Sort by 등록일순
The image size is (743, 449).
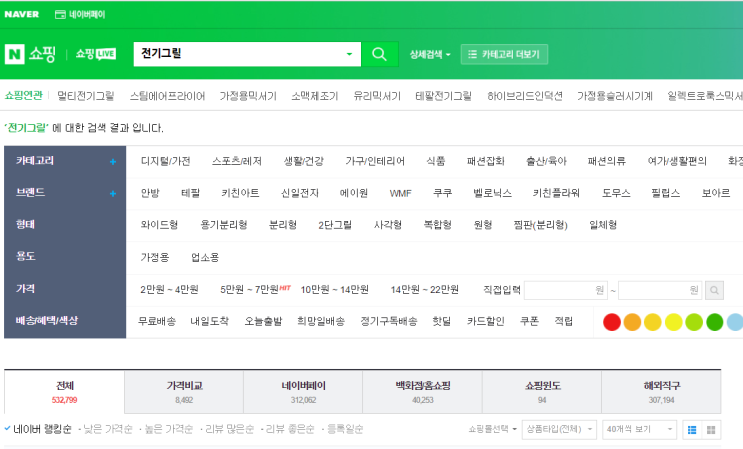pyautogui.click(x=345, y=429)
